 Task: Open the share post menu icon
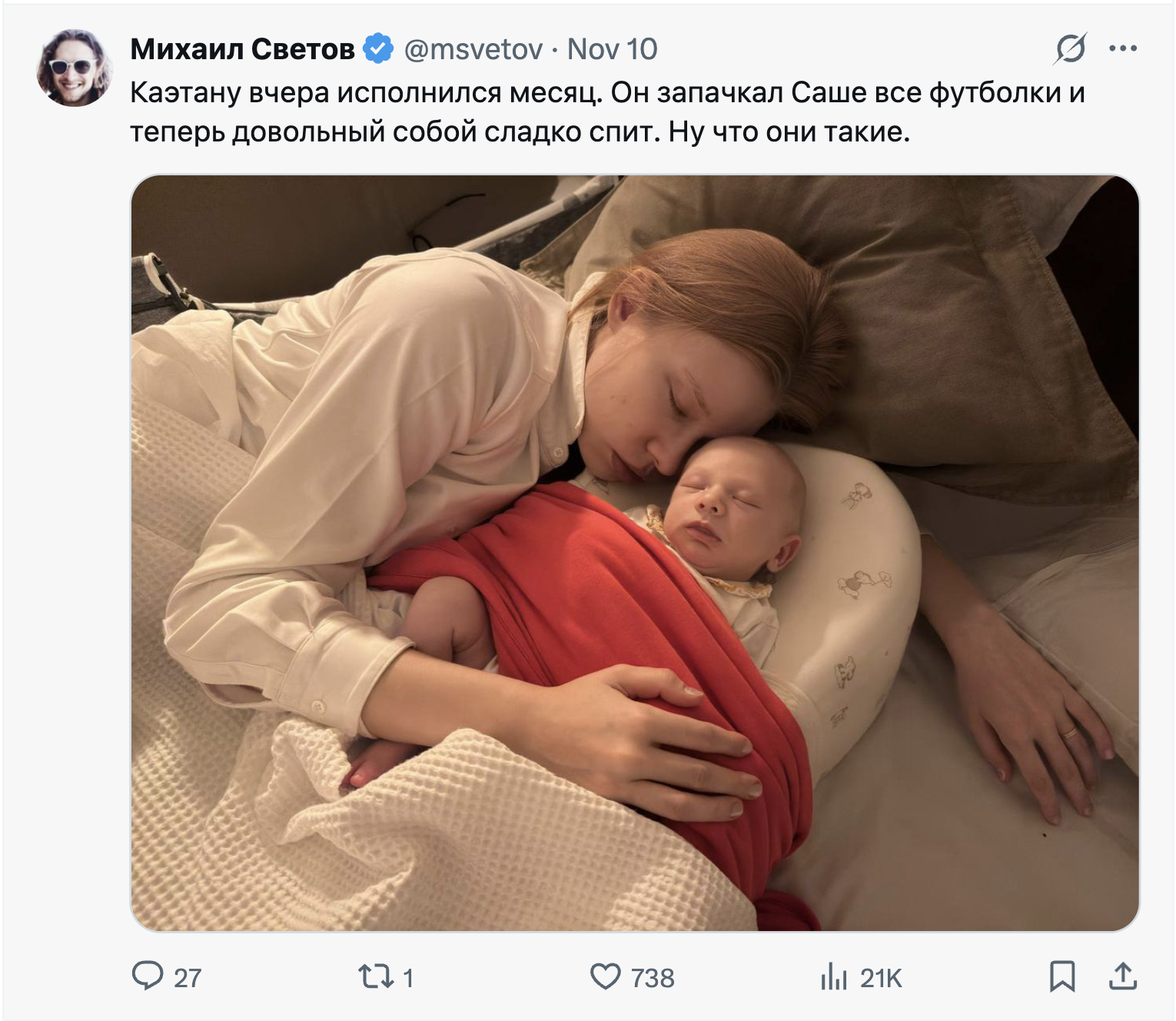[x=1122, y=976]
